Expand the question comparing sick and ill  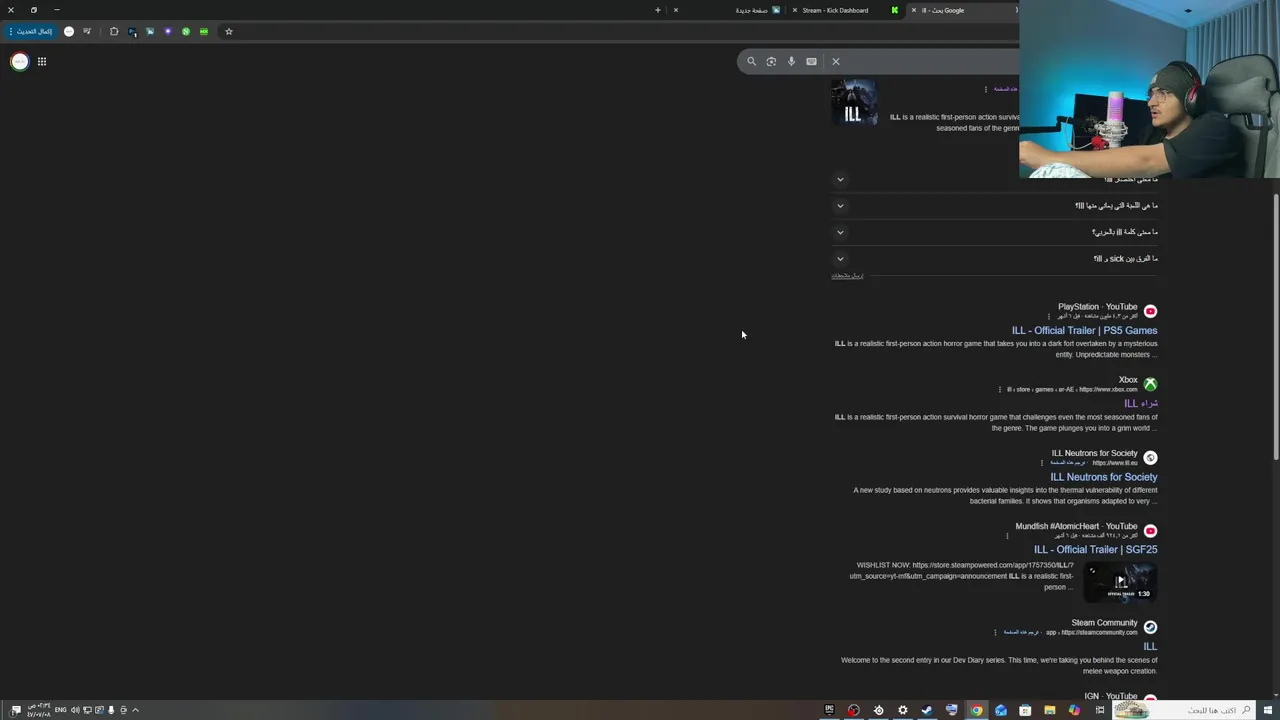(840, 259)
